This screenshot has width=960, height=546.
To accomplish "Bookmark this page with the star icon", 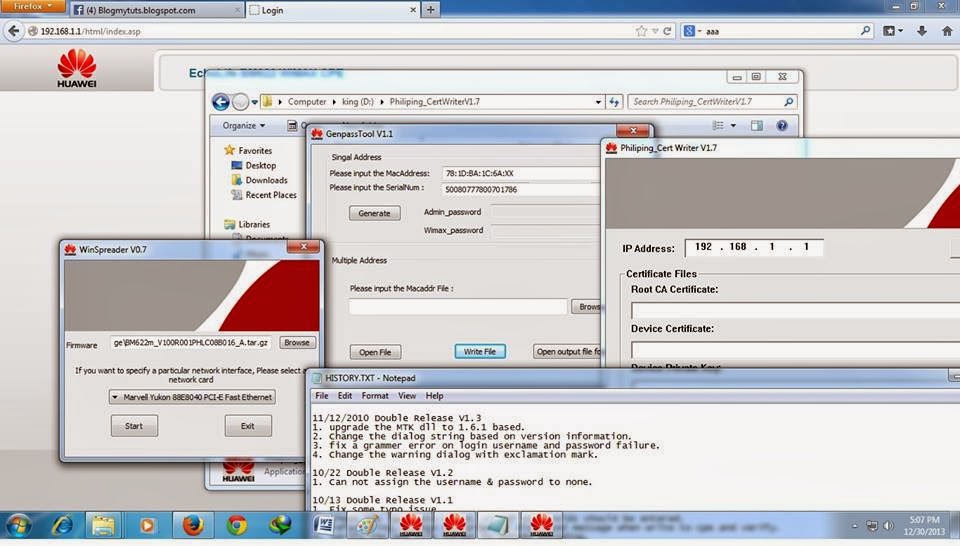I will pyautogui.click(x=641, y=31).
